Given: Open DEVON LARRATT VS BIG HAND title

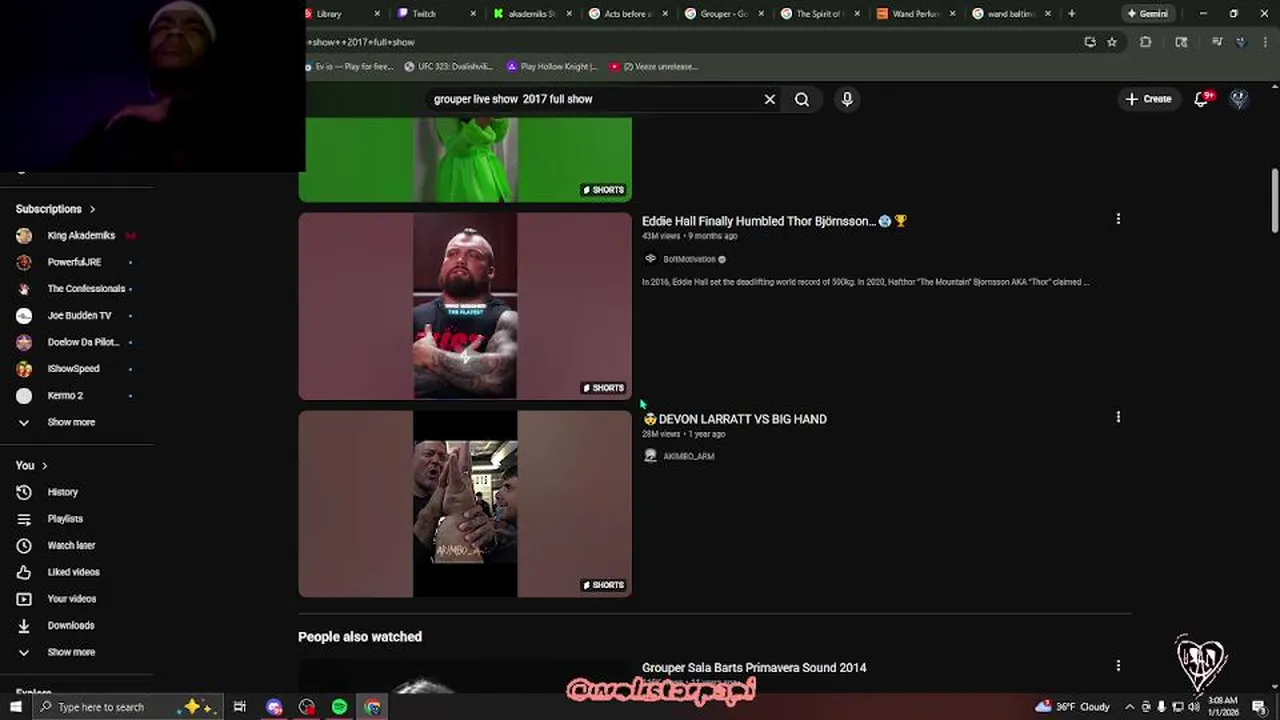Looking at the screenshot, I should (x=735, y=419).
